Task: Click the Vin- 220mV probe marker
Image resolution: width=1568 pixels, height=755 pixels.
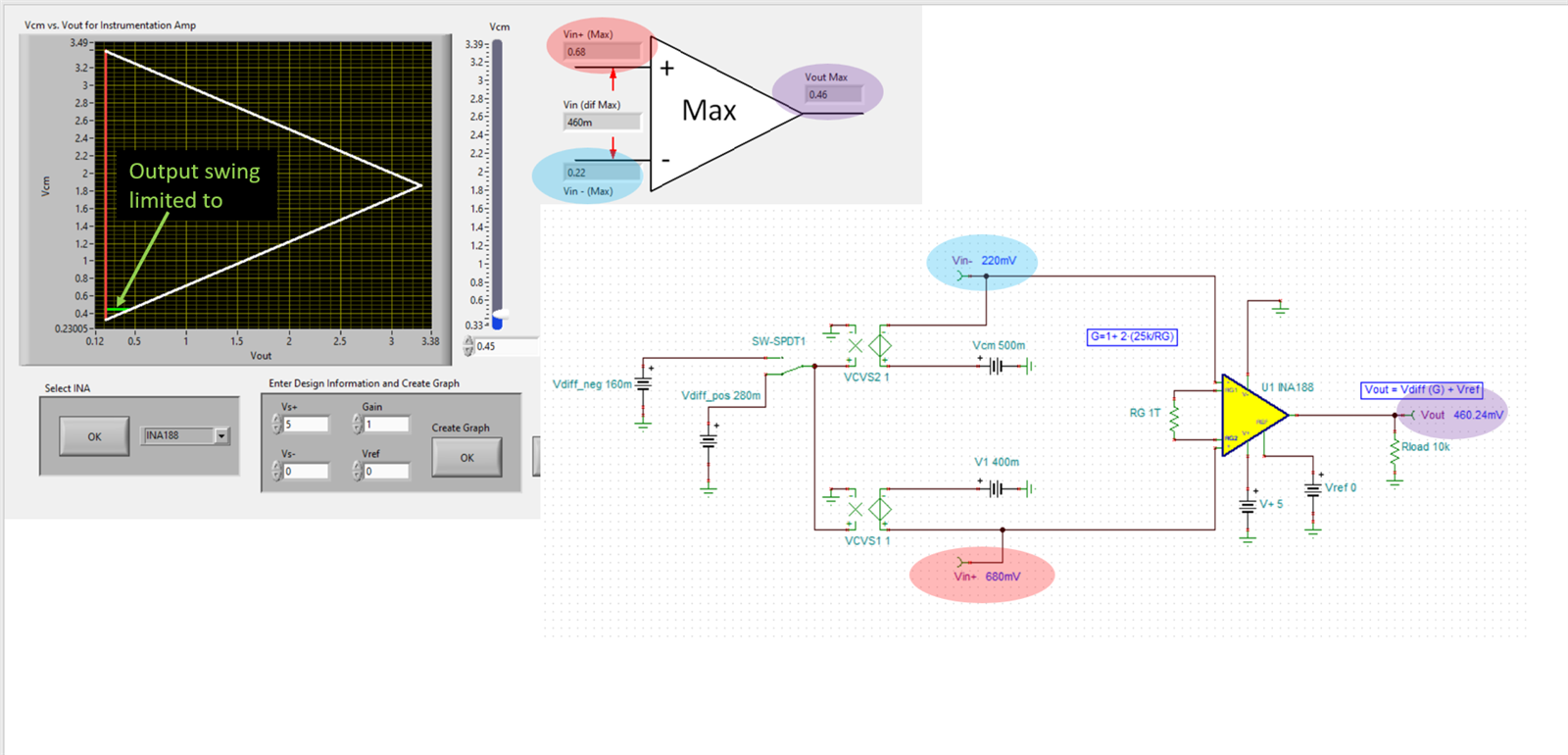Action: pos(981,262)
